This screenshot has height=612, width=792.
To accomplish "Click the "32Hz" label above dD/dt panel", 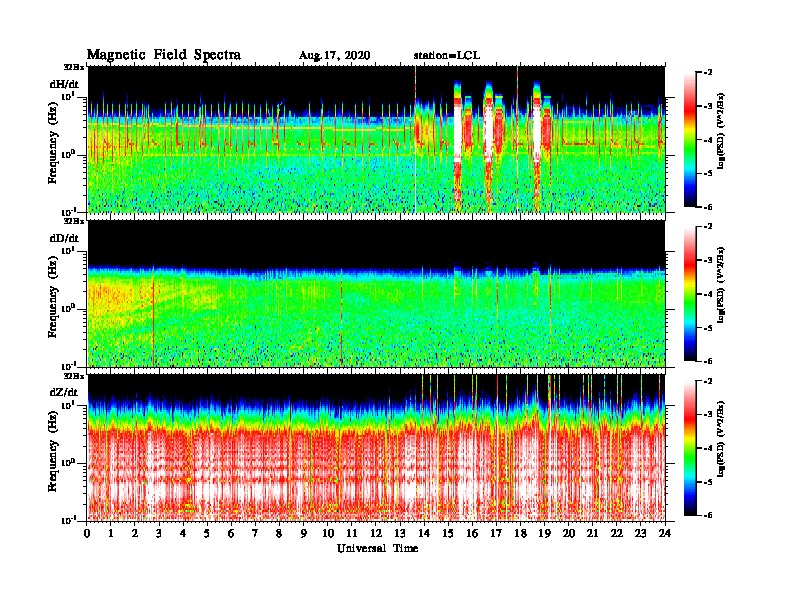I will 74,221.
